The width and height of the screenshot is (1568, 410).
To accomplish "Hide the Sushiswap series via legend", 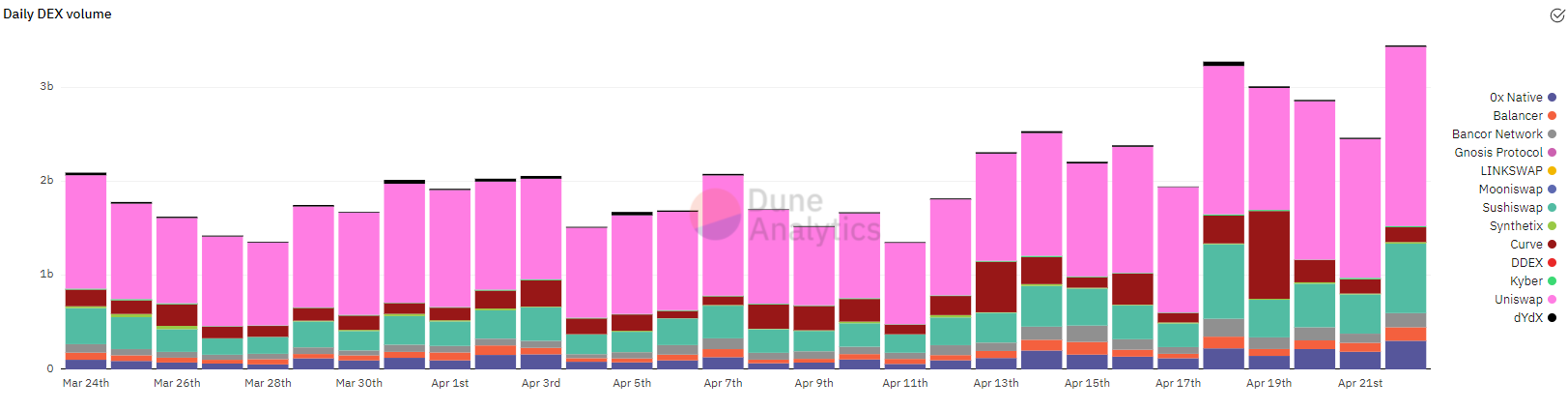I will click(x=1512, y=208).
